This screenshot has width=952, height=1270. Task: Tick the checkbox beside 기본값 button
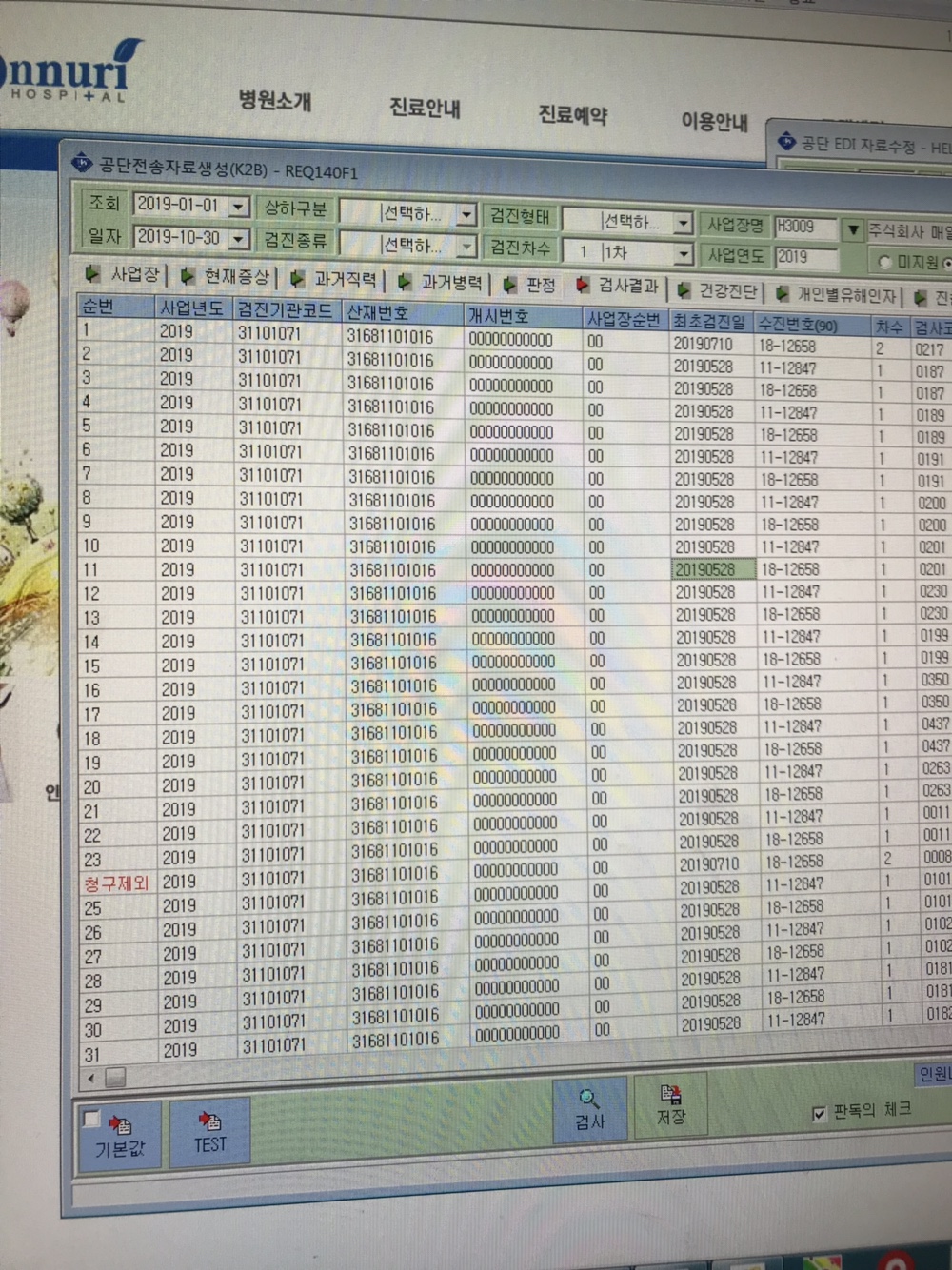tap(92, 1120)
